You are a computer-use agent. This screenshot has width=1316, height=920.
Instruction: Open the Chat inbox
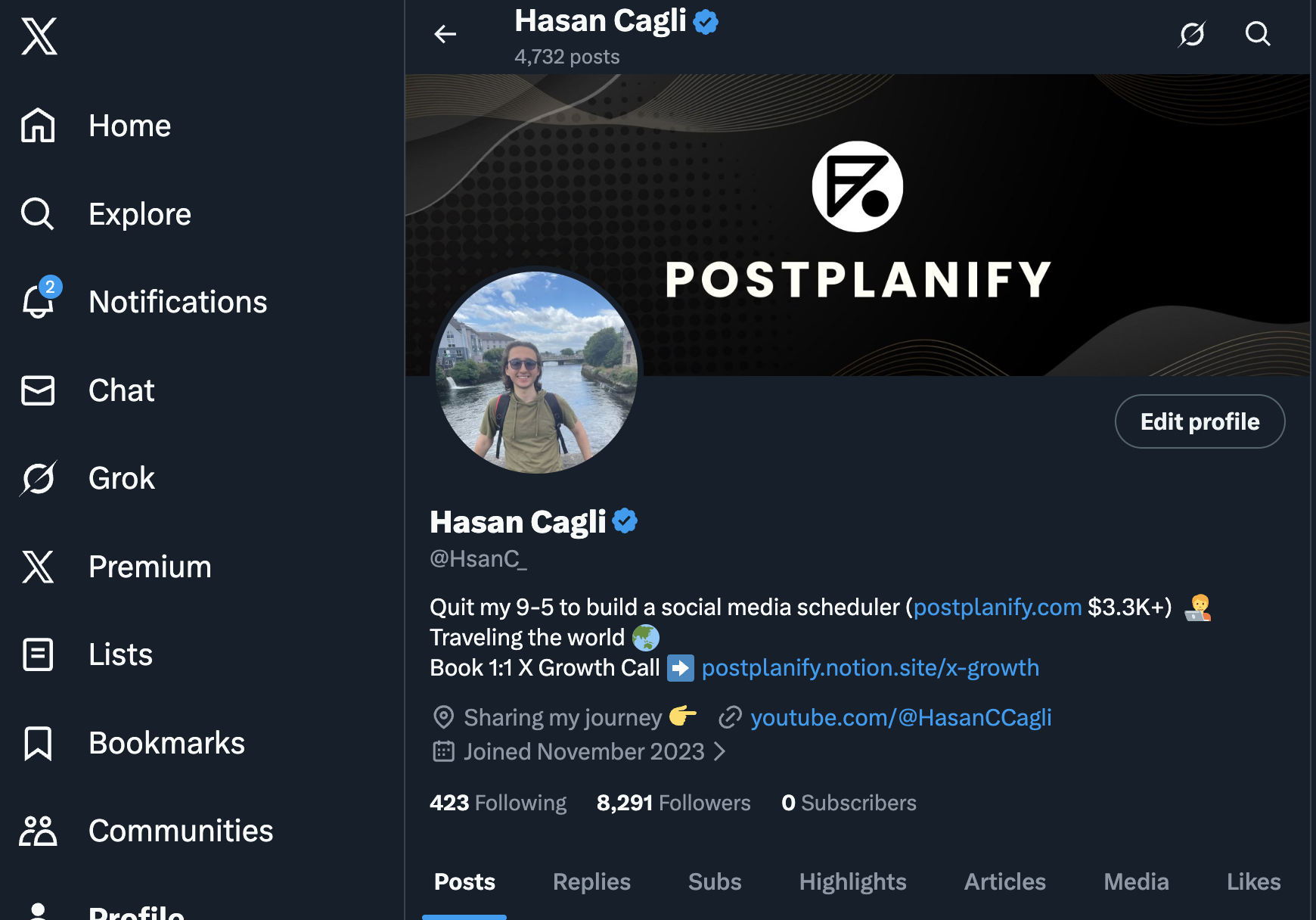click(x=121, y=390)
